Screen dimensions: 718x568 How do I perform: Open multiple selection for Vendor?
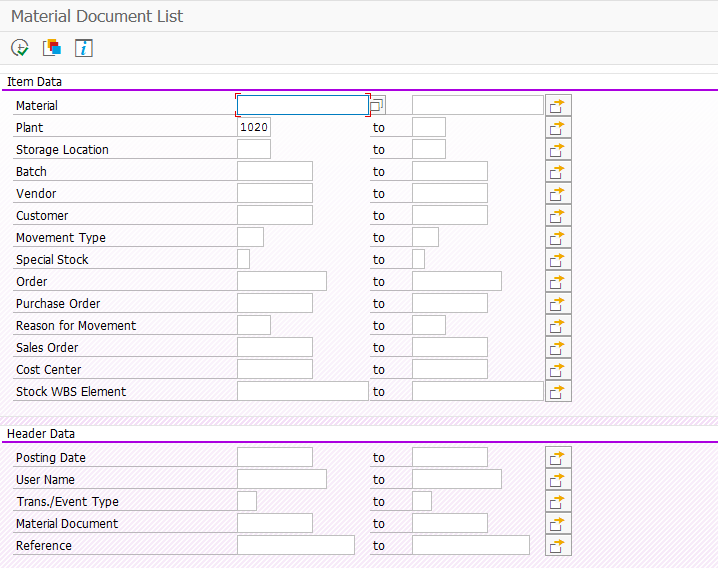[x=558, y=194]
